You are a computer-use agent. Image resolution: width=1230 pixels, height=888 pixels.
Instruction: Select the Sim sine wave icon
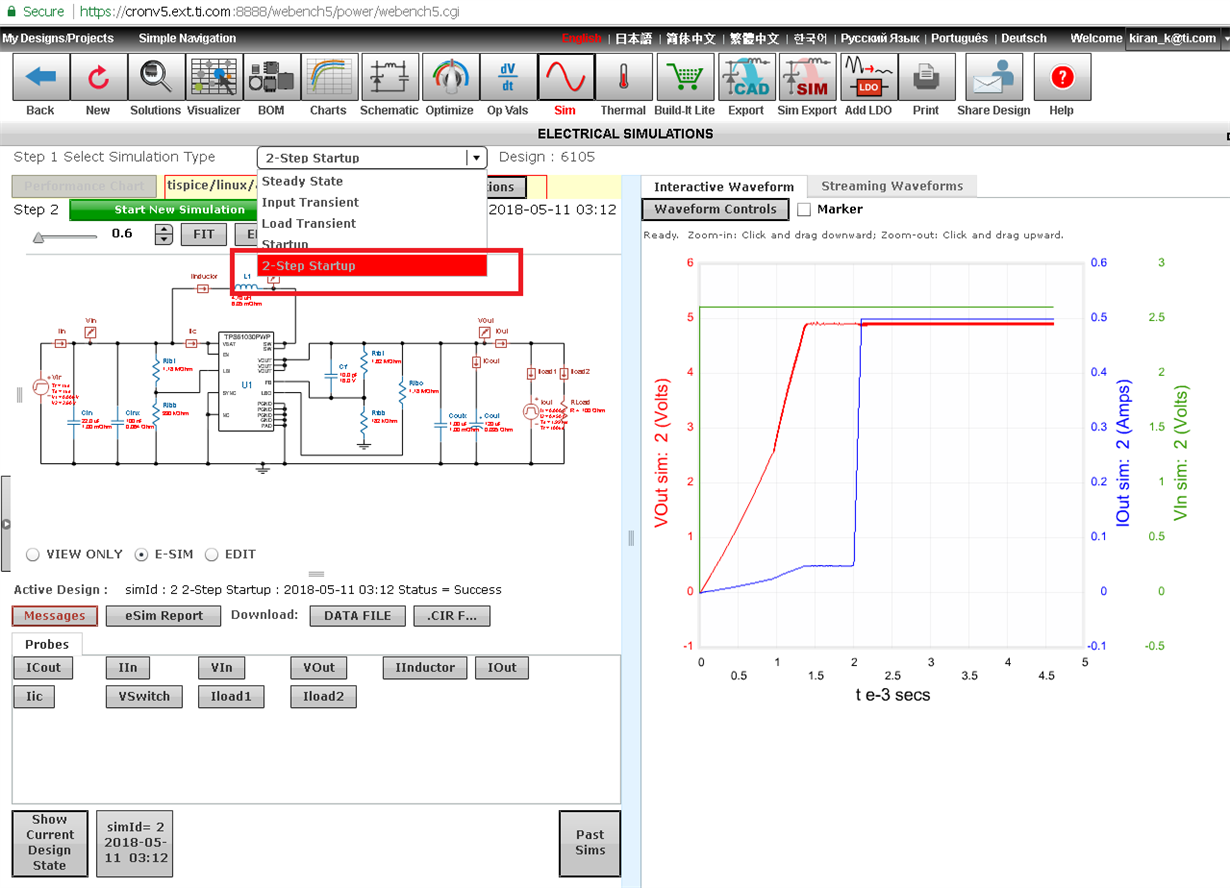[566, 78]
